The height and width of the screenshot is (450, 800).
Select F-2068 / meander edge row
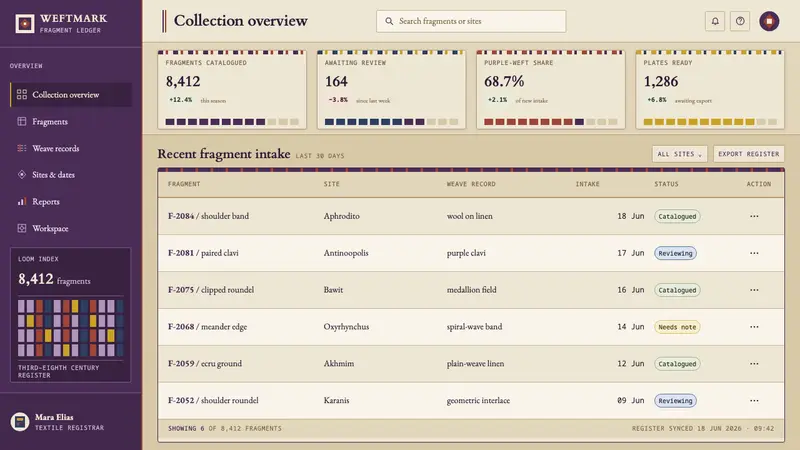coord(471,327)
